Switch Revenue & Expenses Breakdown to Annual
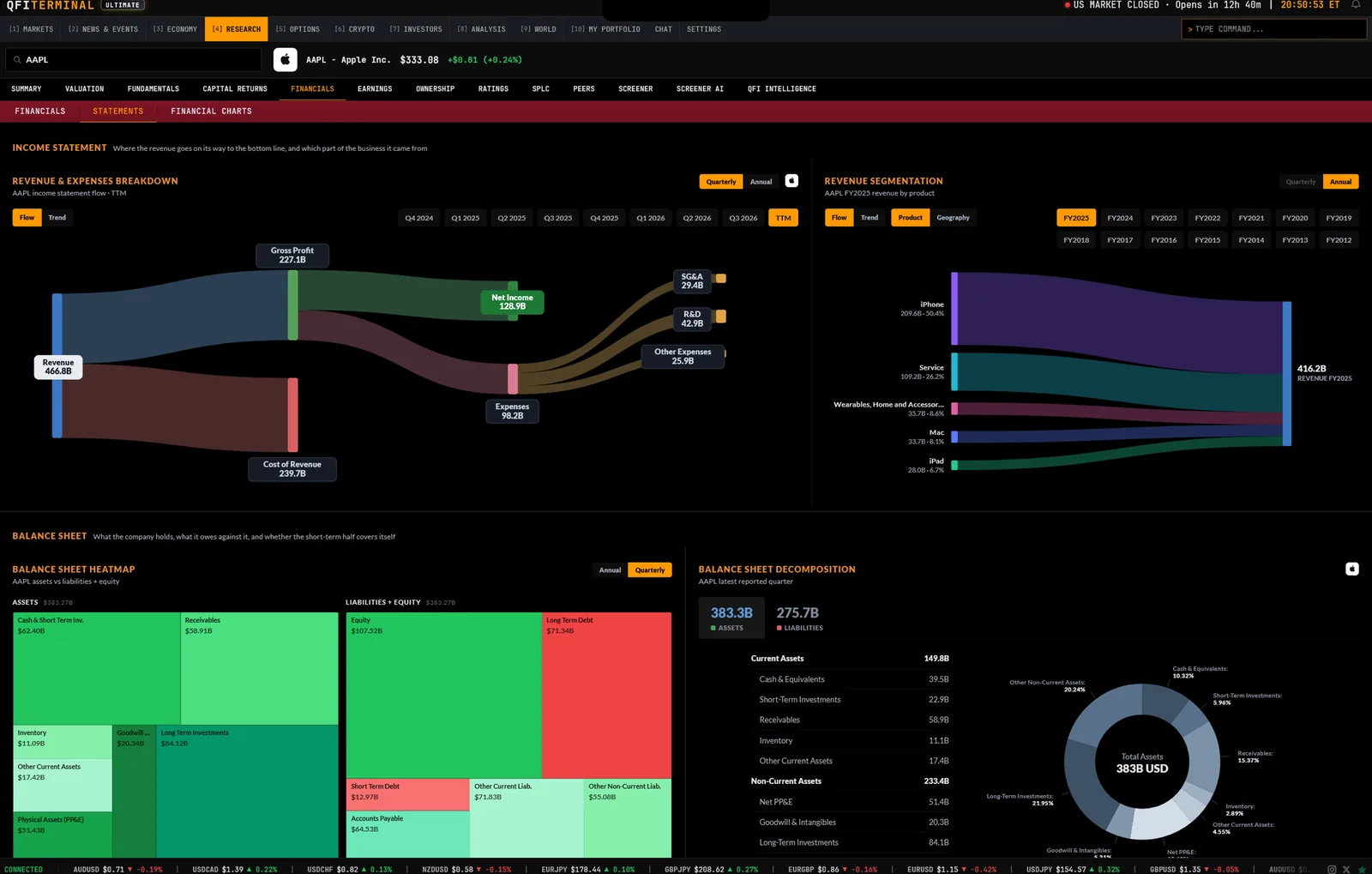This screenshot has width=1372, height=874. (761, 182)
